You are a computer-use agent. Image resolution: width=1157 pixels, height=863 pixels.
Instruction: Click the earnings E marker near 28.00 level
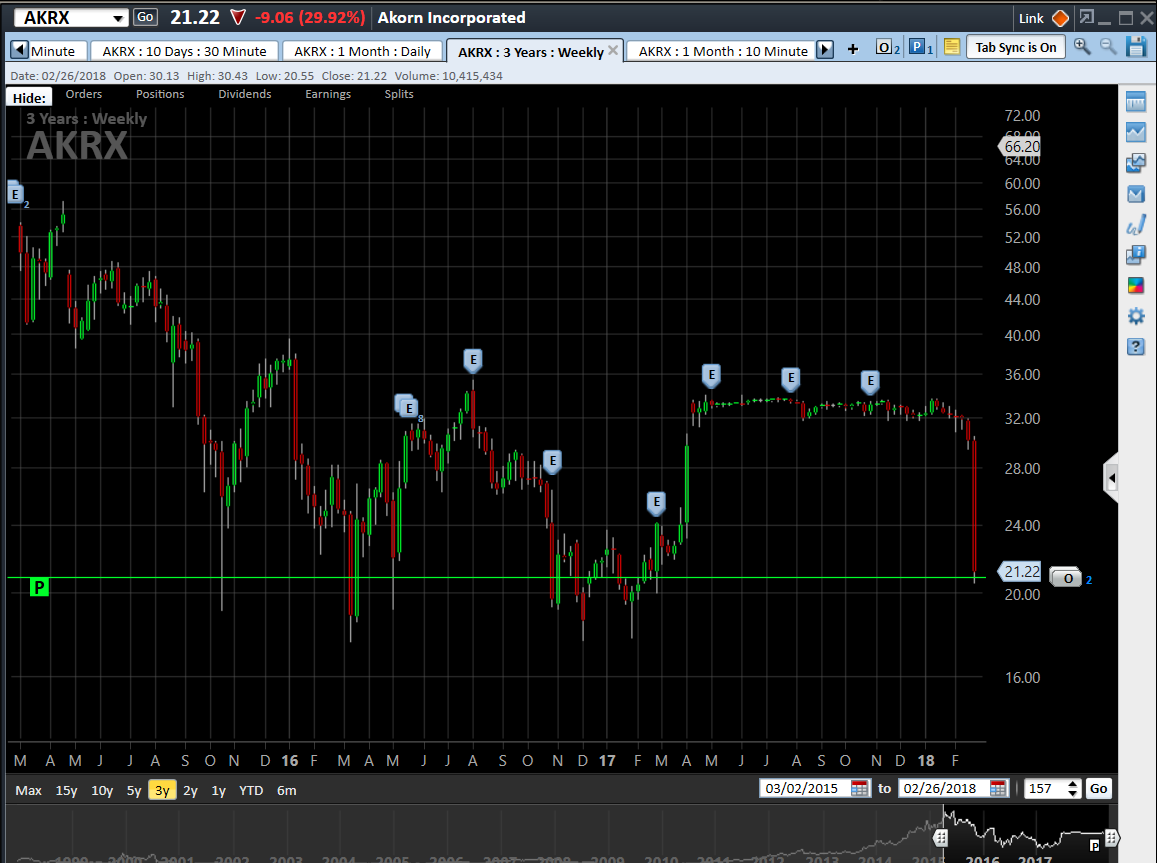coord(553,462)
